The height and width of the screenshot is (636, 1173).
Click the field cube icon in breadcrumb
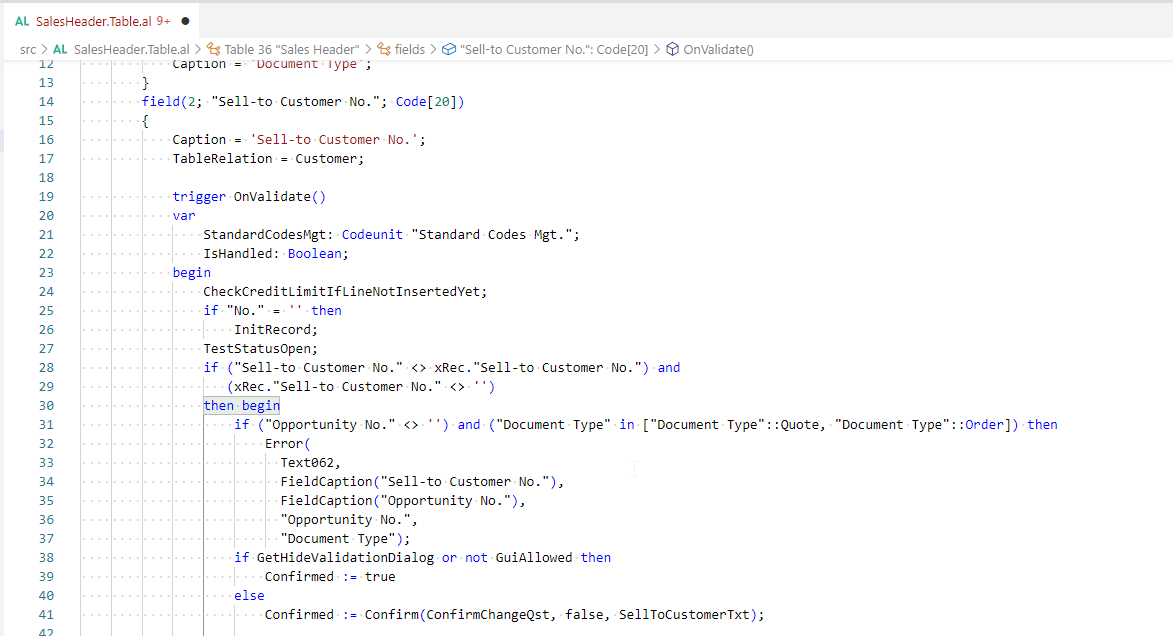click(449, 49)
